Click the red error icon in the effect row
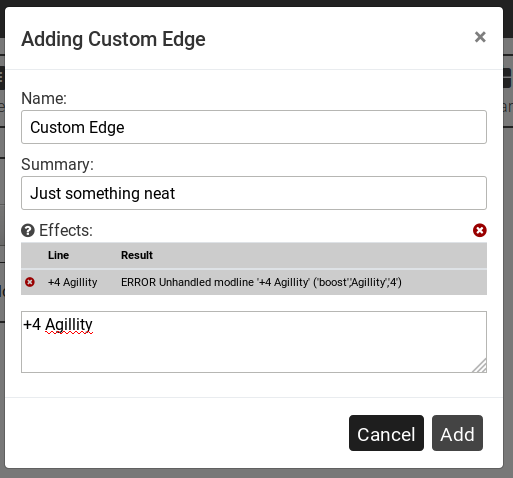This screenshot has width=513, height=478. point(30,282)
